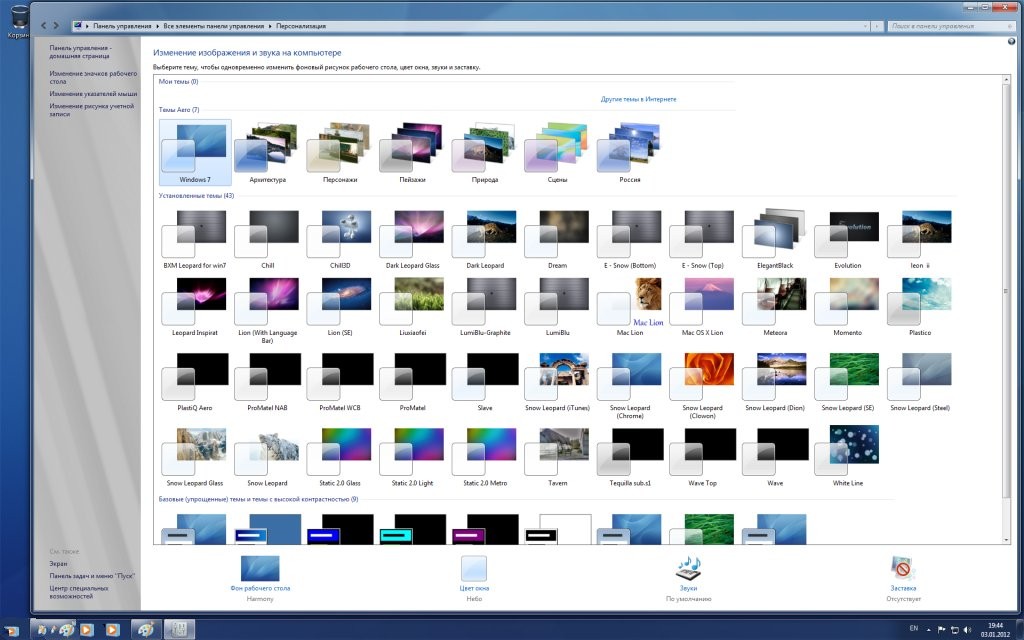Open the help question mark icon

(x=1012, y=41)
